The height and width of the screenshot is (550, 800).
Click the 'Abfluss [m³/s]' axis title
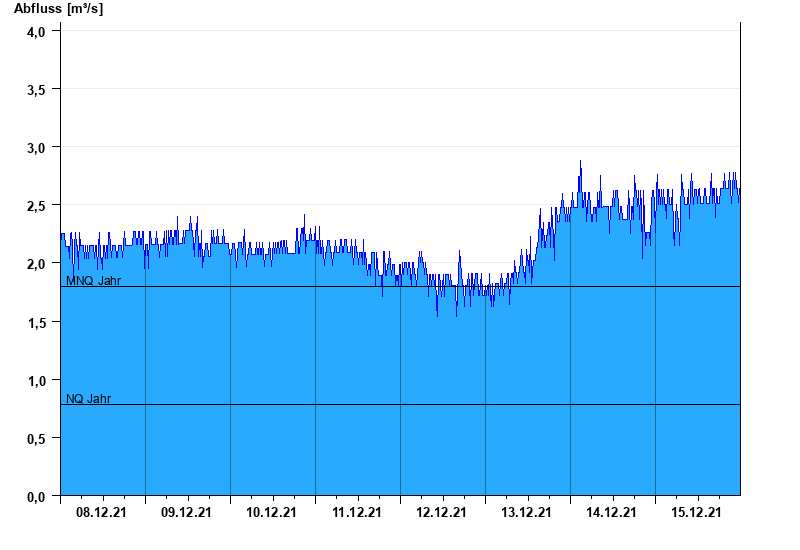[x=58, y=9]
